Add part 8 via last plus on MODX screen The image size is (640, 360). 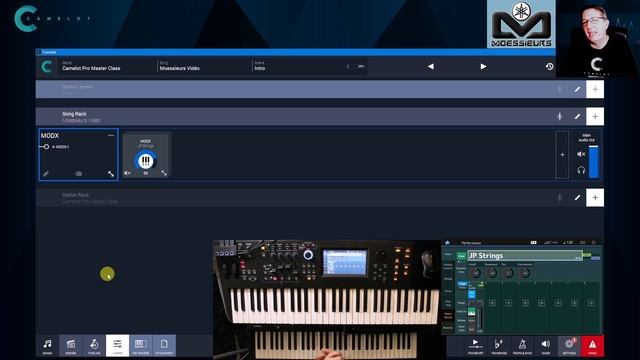point(591,303)
